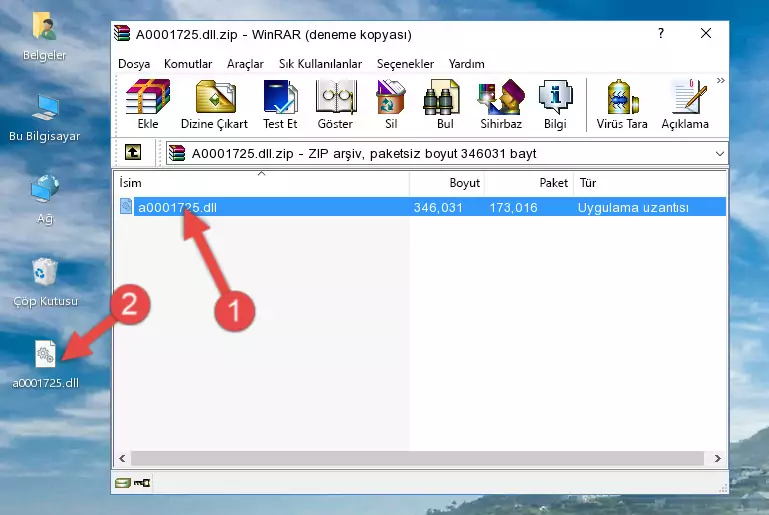
Task: Select Ağ network desktop icon
Action: click(x=45, y=200)
